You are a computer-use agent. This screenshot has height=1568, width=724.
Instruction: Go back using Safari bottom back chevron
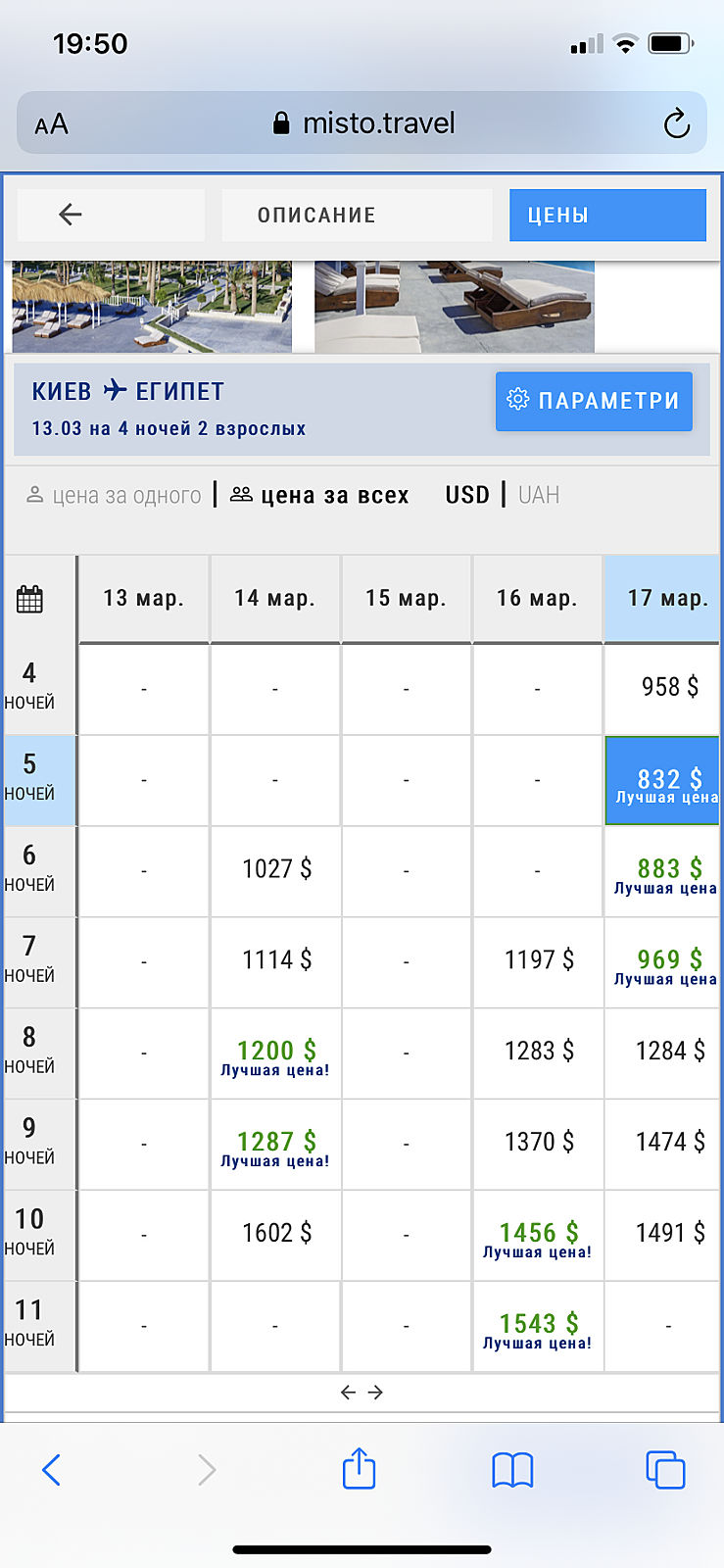pos(52,1469)
